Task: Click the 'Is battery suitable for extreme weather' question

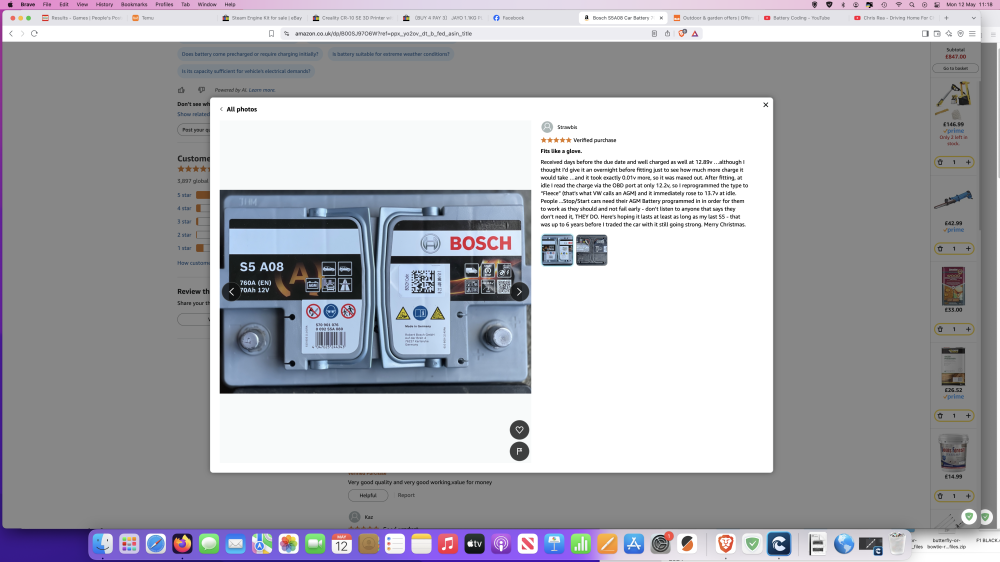Action: pyautogui.click(x=390, y=54)
